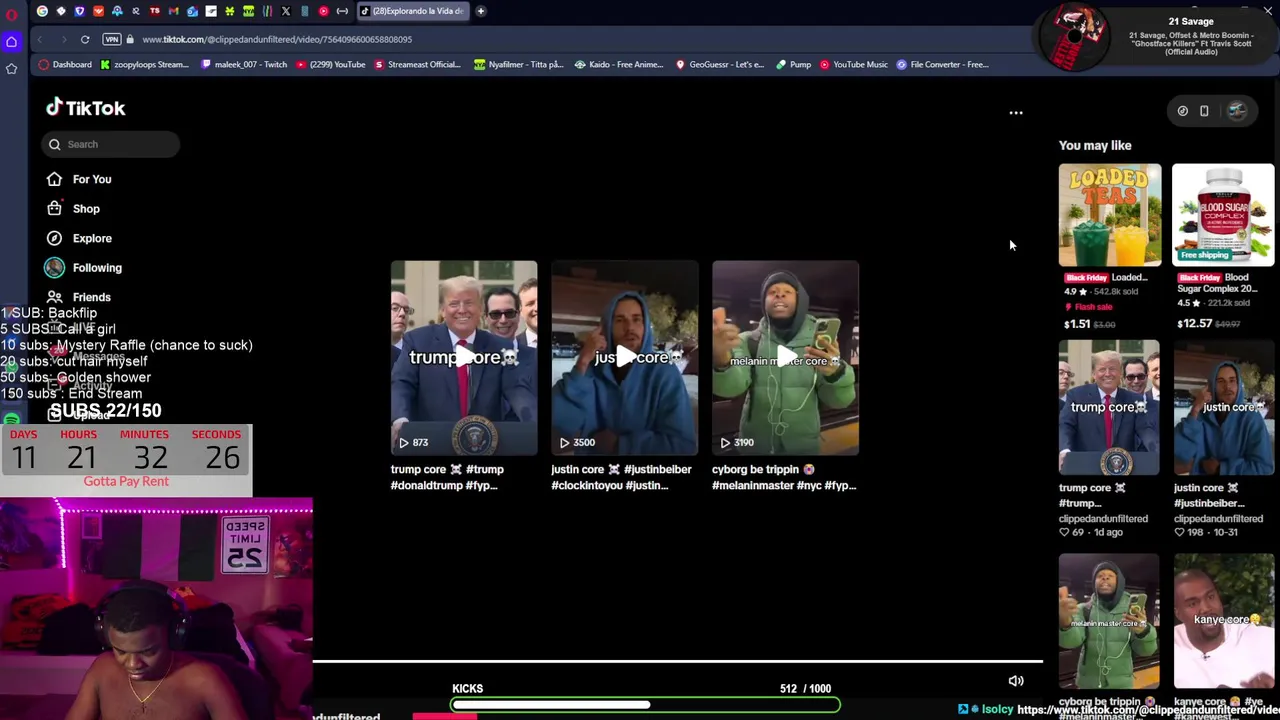The height and width of the screenshot is (720, 1280).
Task: Open the File Converter bookmark
Action: pyautogui.click(x=943, y=64)
